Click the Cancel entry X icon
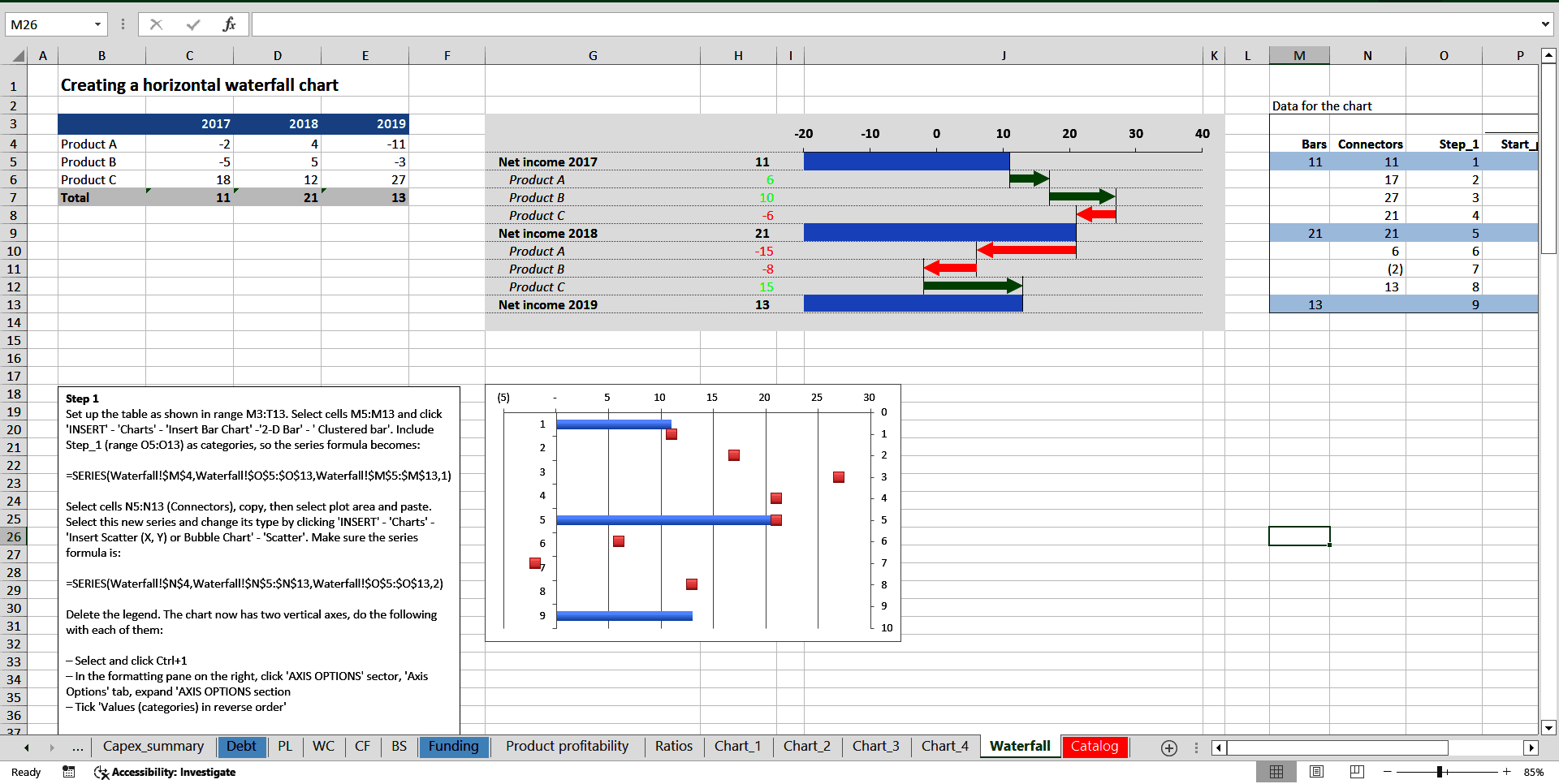The image size is (1559, 784). [156, 24]
